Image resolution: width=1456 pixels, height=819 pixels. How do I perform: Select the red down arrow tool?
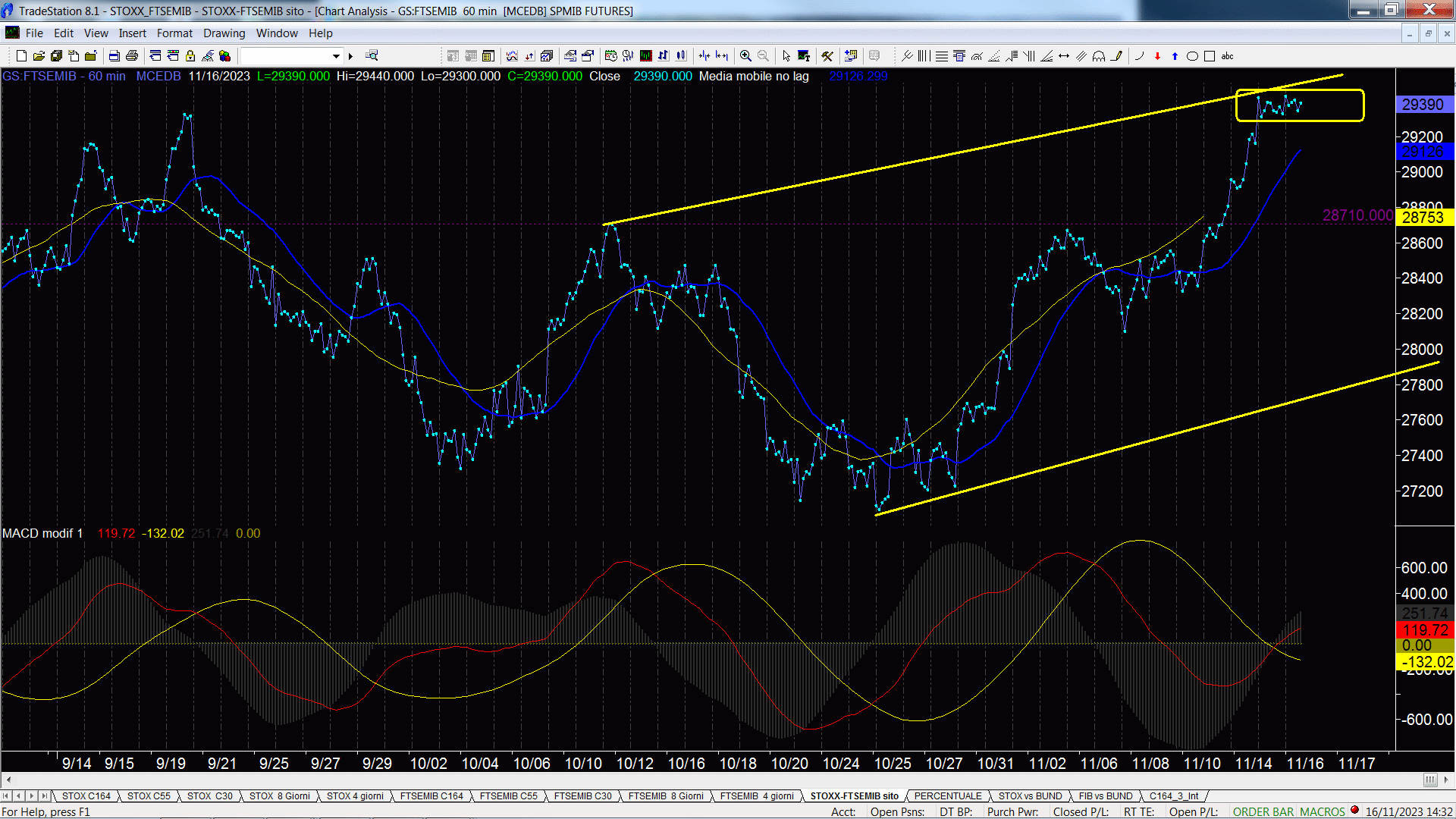click(x=1157, y=56)
